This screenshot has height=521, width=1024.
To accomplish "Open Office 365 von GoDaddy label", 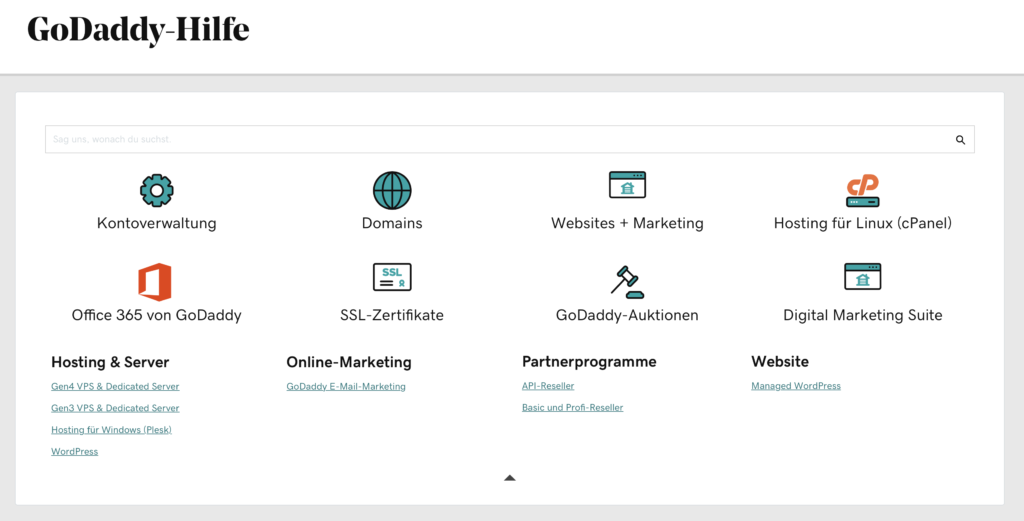I will pyautogui.click(x=157, y=315).
